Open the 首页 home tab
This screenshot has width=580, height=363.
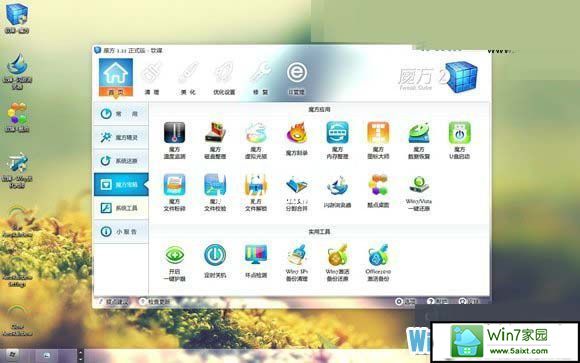point(116,78)
